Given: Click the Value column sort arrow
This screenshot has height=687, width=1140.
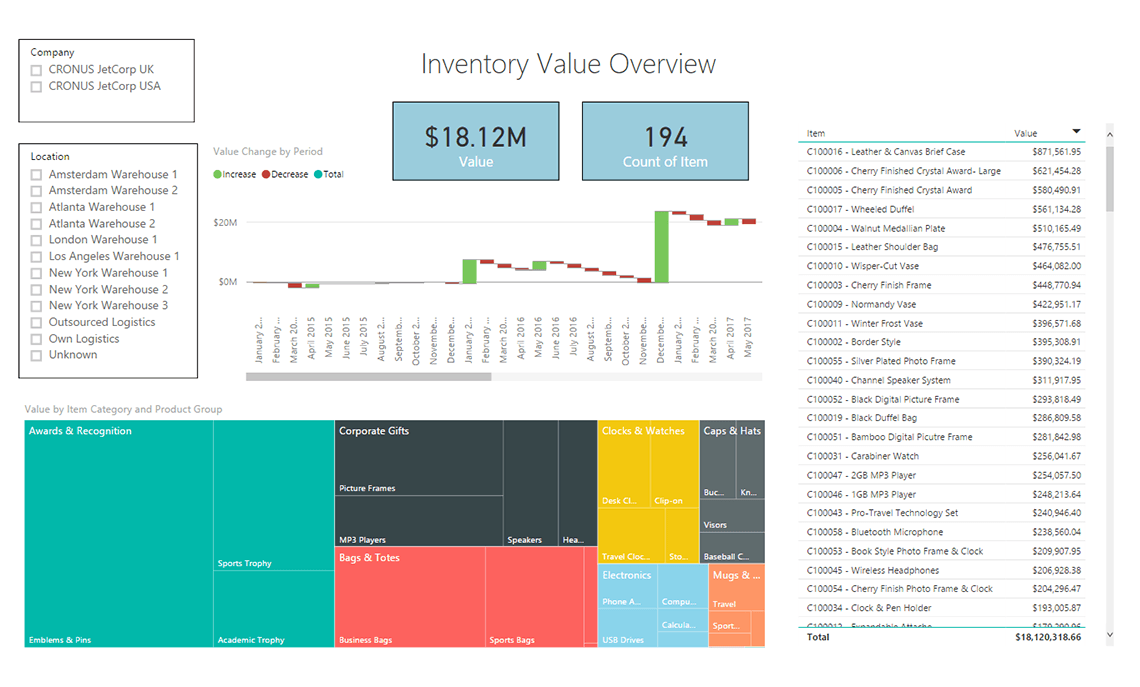Looking at the screenshot, I should (x=1076, y=132).
